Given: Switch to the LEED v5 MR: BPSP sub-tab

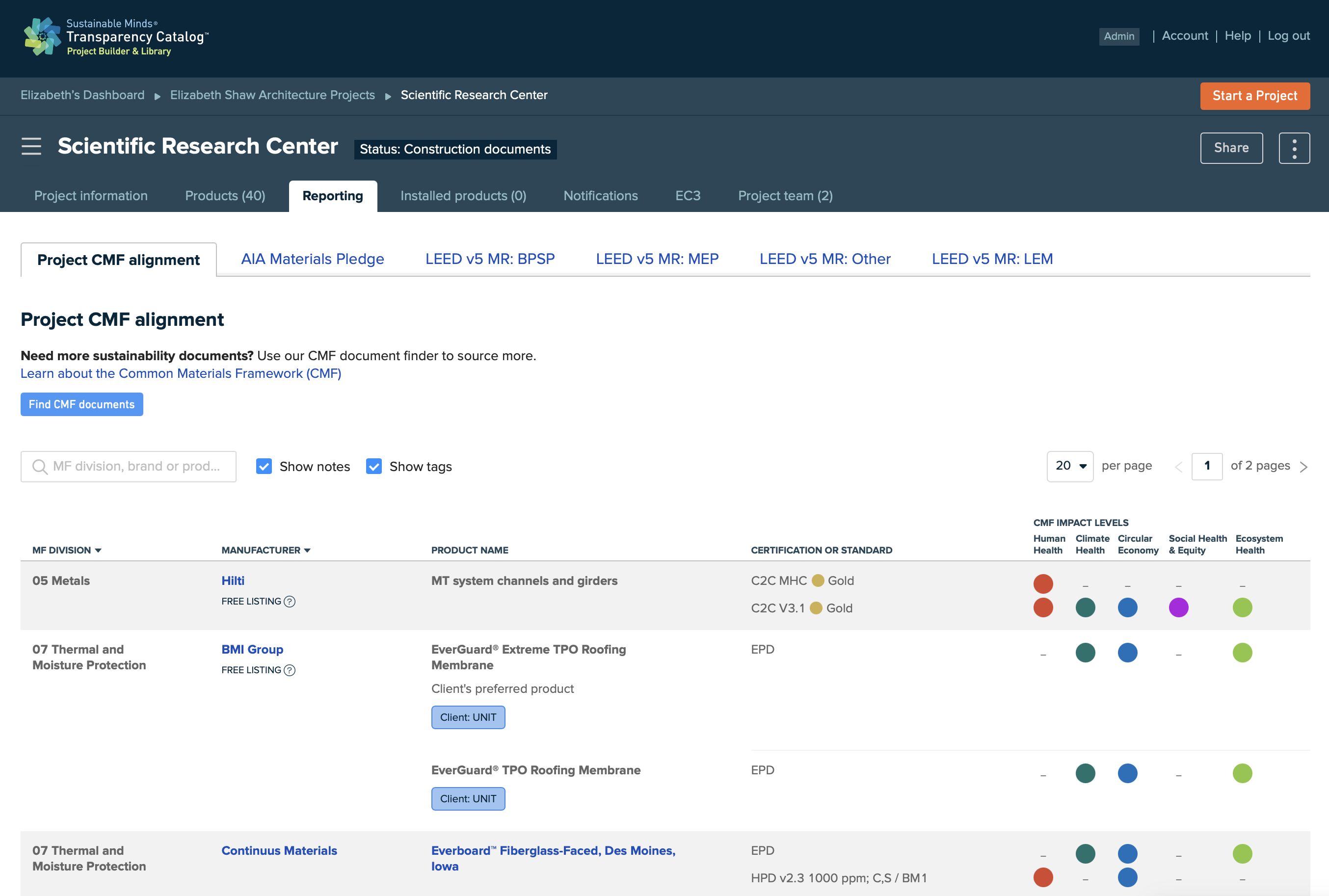Looking at the screenshot, I should coord(490,260).
